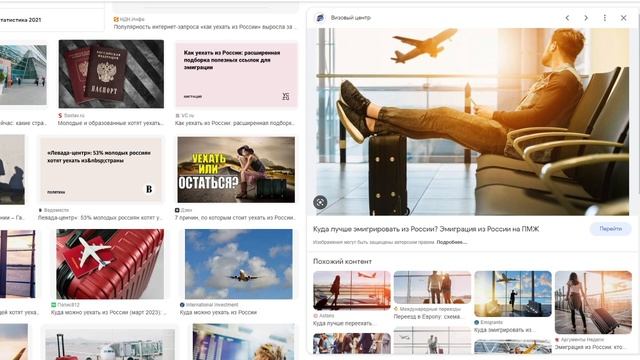The width and height of the screenshot is (640, 360).
Task: Click caption Куда можно уехать из России
Action: point(218,312)
